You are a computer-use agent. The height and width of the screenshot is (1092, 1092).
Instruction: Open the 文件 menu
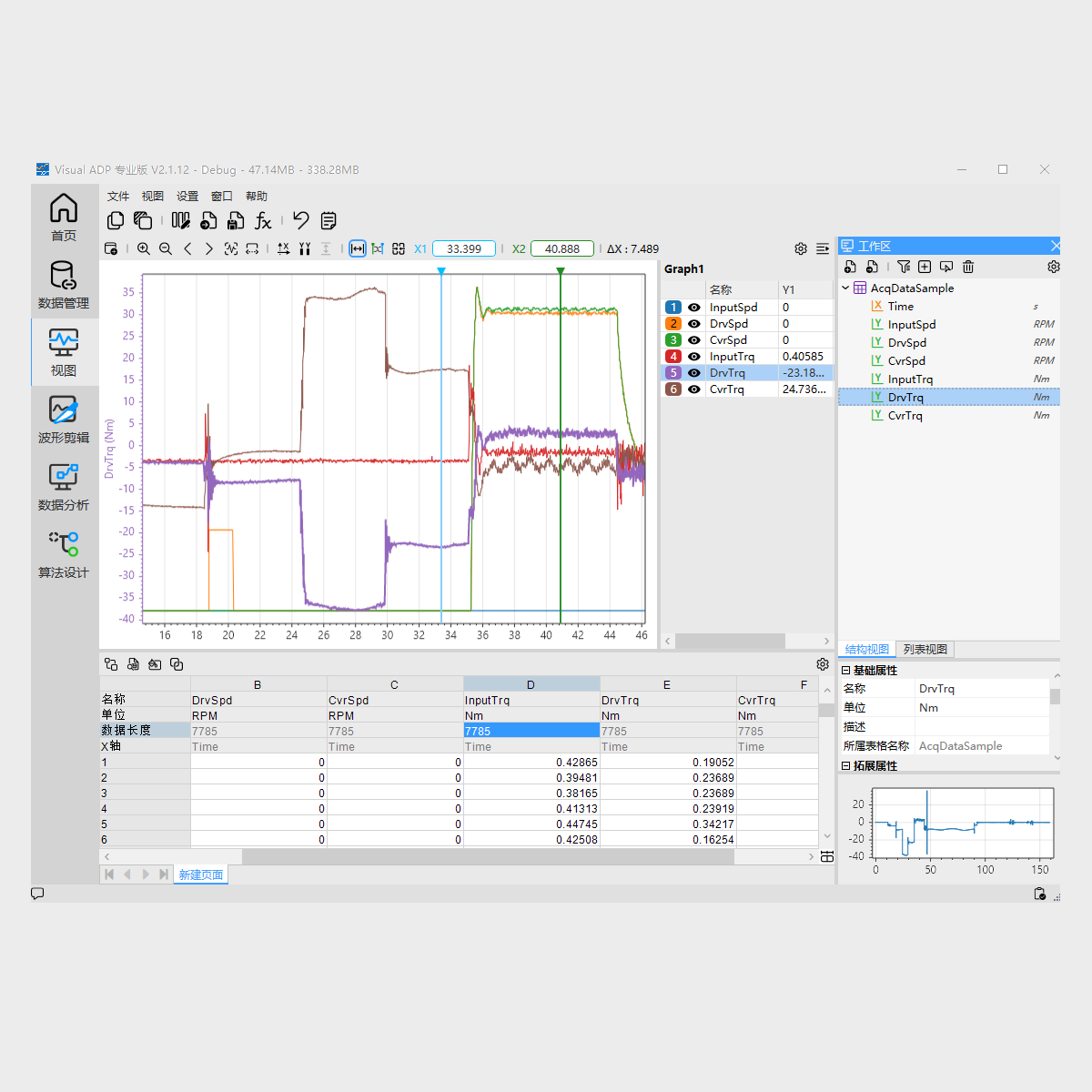coord(118,196)
